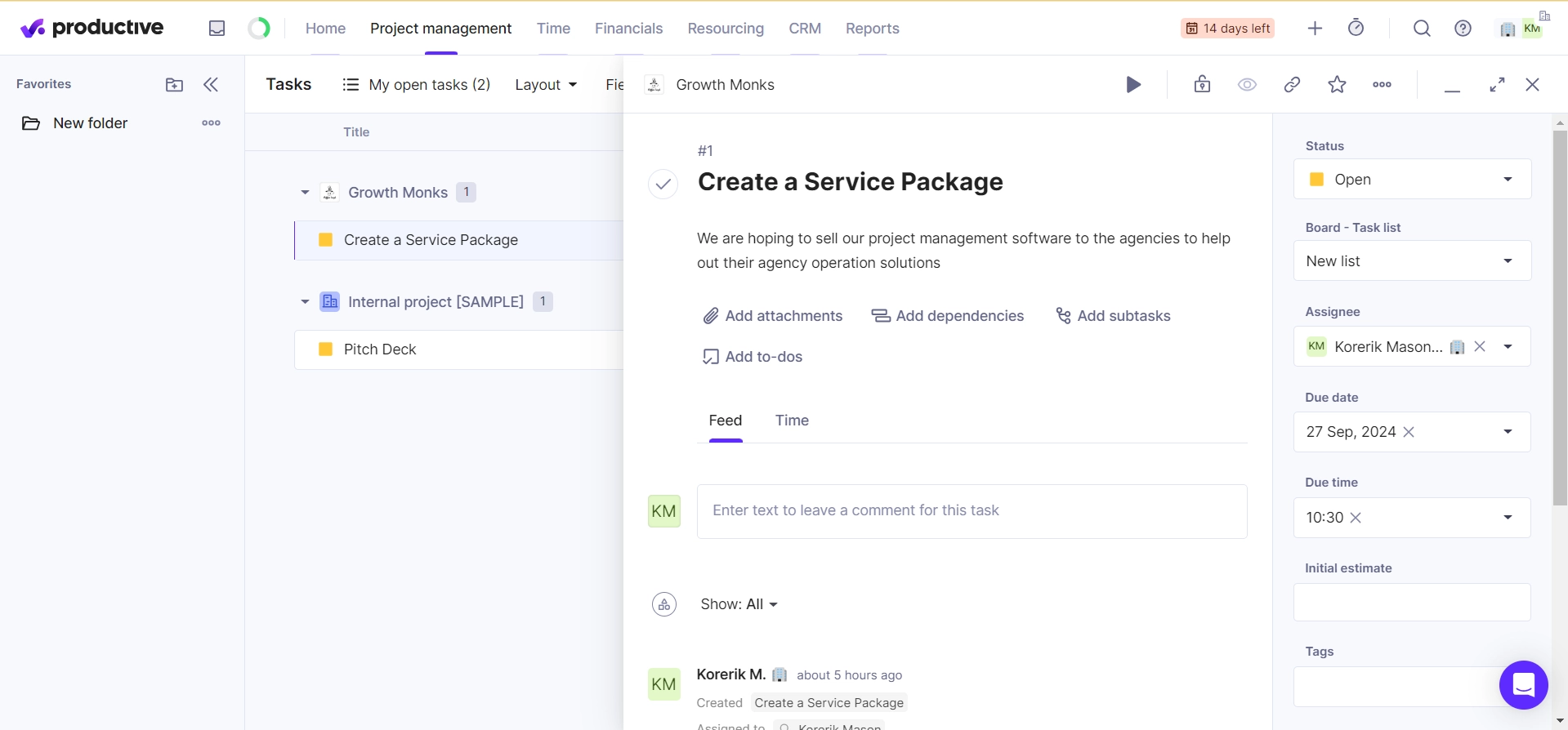Collapse the Growth Monks task group
1568x730 pixels.
(305, 193)
